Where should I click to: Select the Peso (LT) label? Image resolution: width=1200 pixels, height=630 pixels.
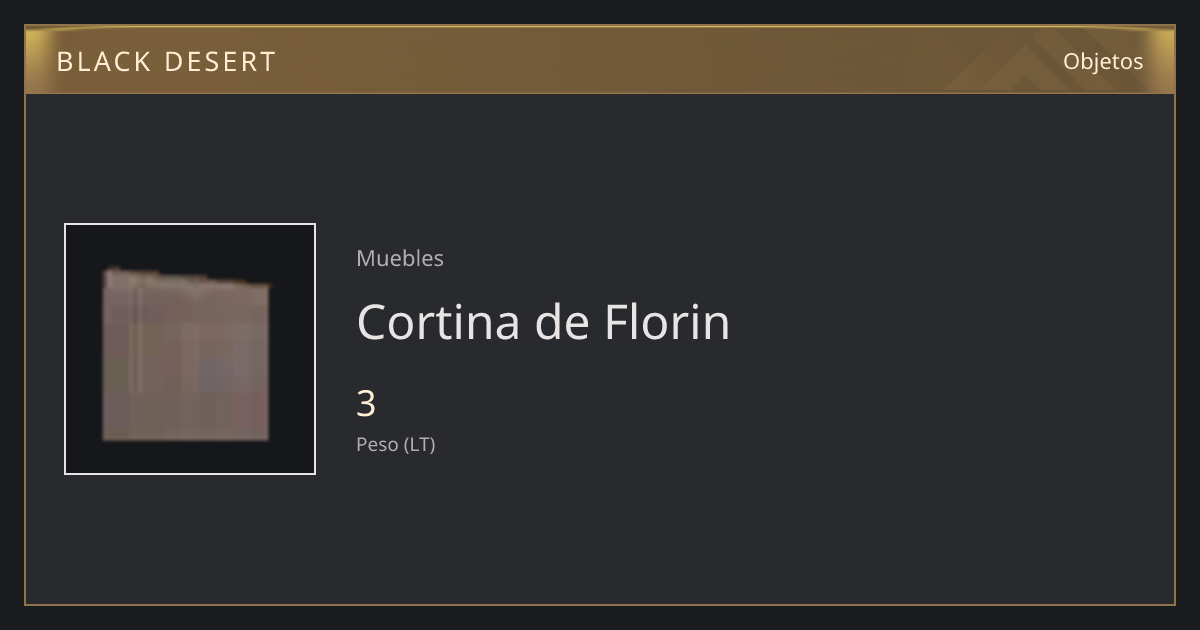(x=396, y=445)
